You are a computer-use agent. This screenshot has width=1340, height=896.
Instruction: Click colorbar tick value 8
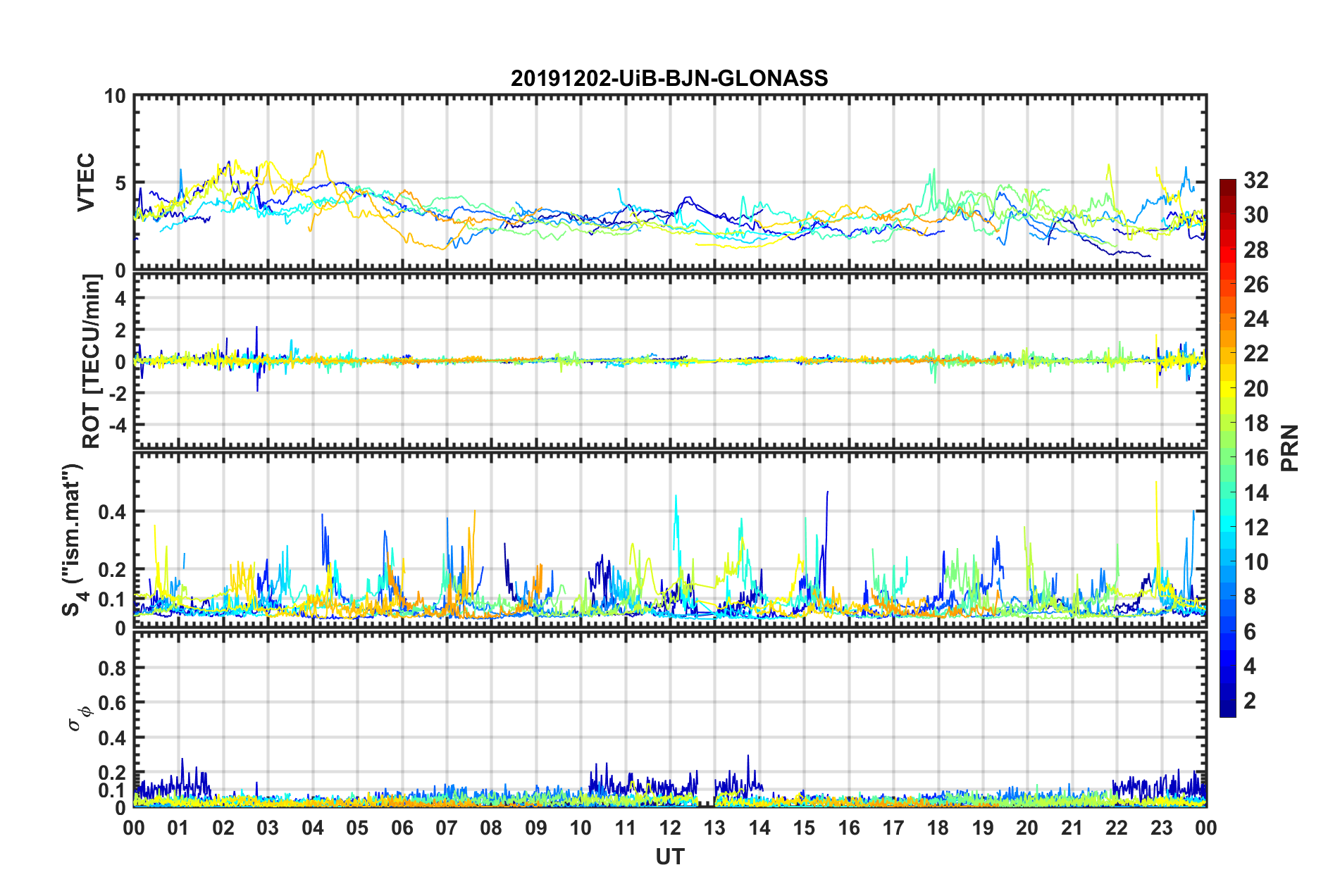point(1250,597)
